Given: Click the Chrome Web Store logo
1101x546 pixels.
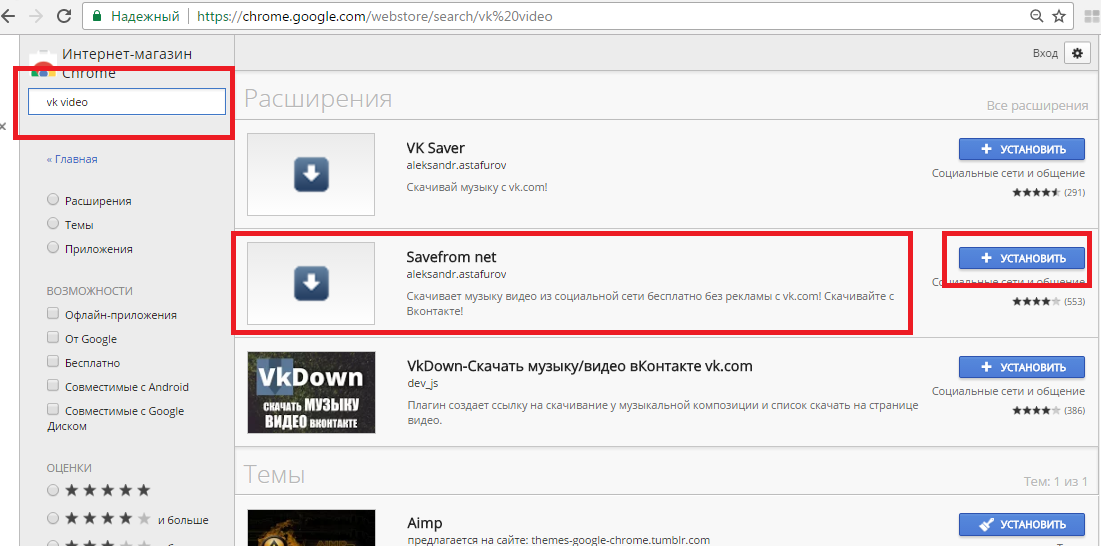Looking at the screenshot, I should click(x=43, y=65).
